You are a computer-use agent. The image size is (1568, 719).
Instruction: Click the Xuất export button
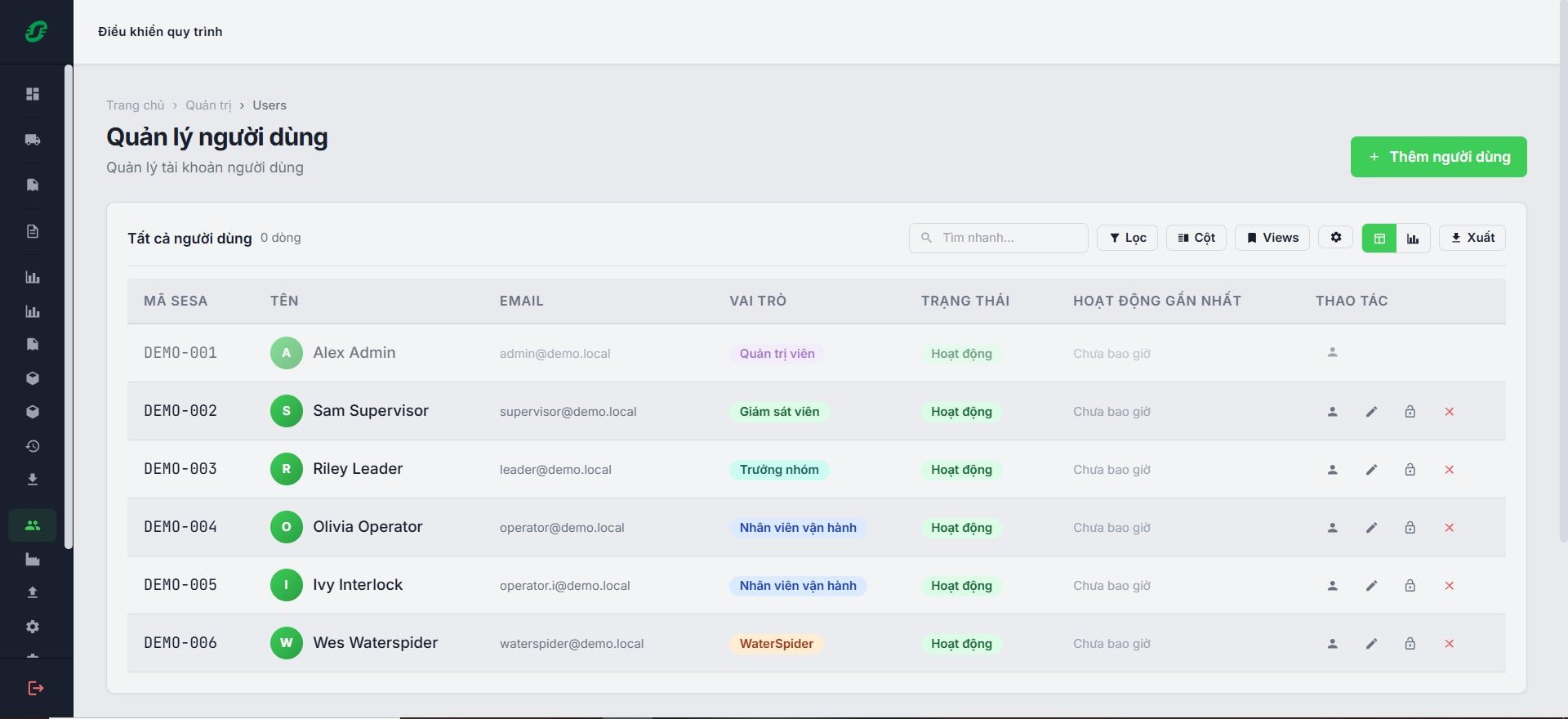(x=1472, y=238)
